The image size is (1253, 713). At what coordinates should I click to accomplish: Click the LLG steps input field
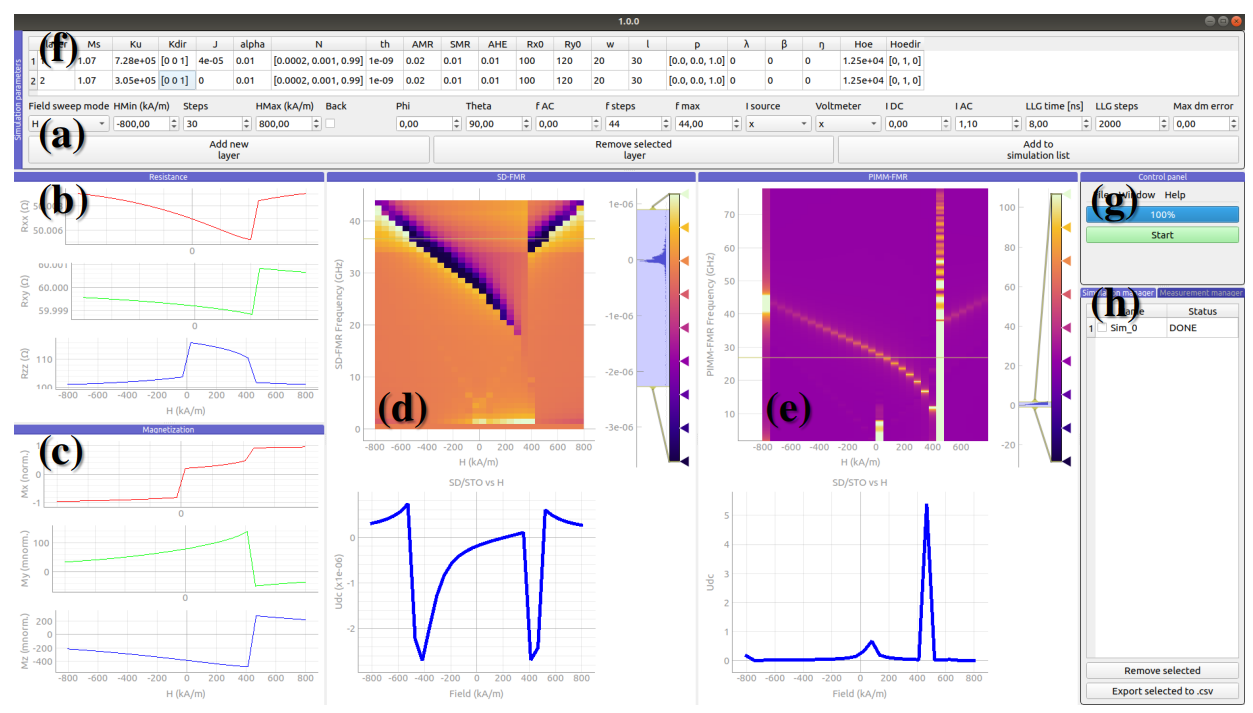[x=1124, y=124]
